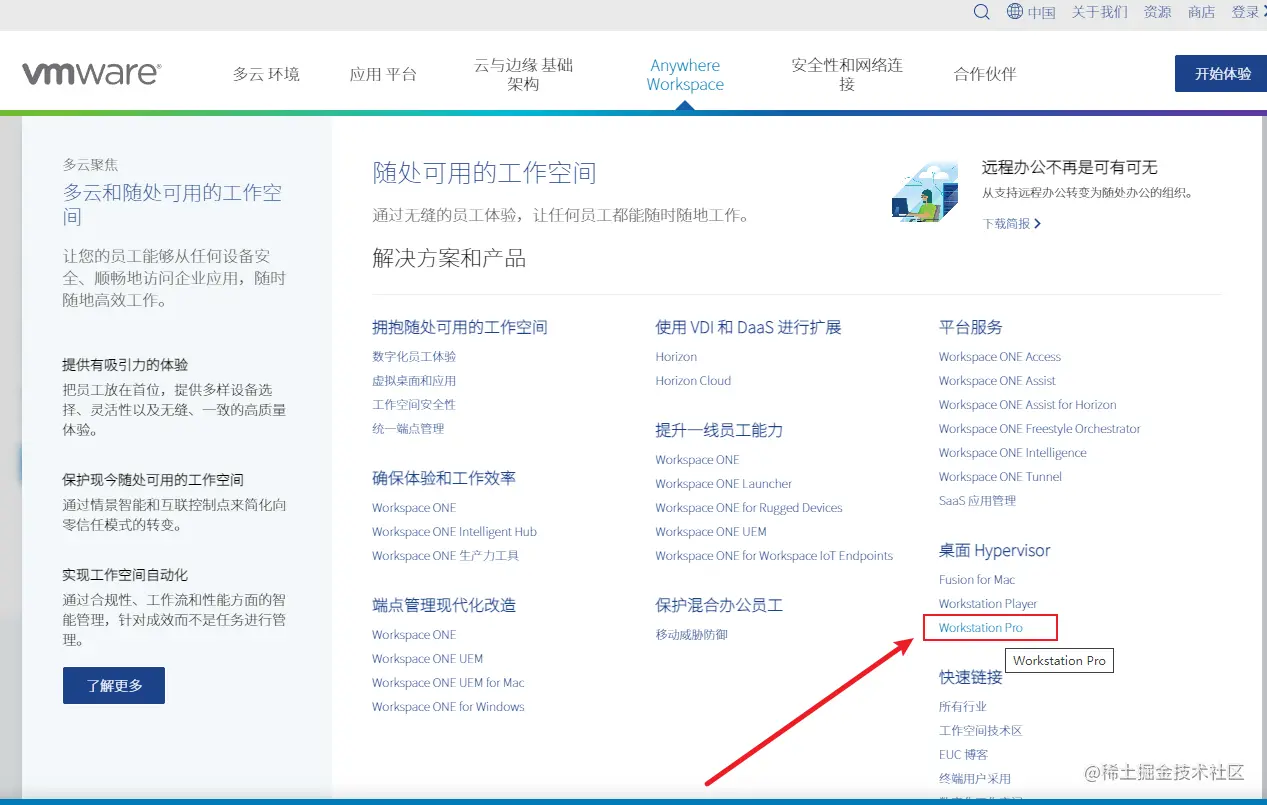1267x805 pixels.
Task: Open EUC 博客 quick link
Action: click(x=964, y=755)
